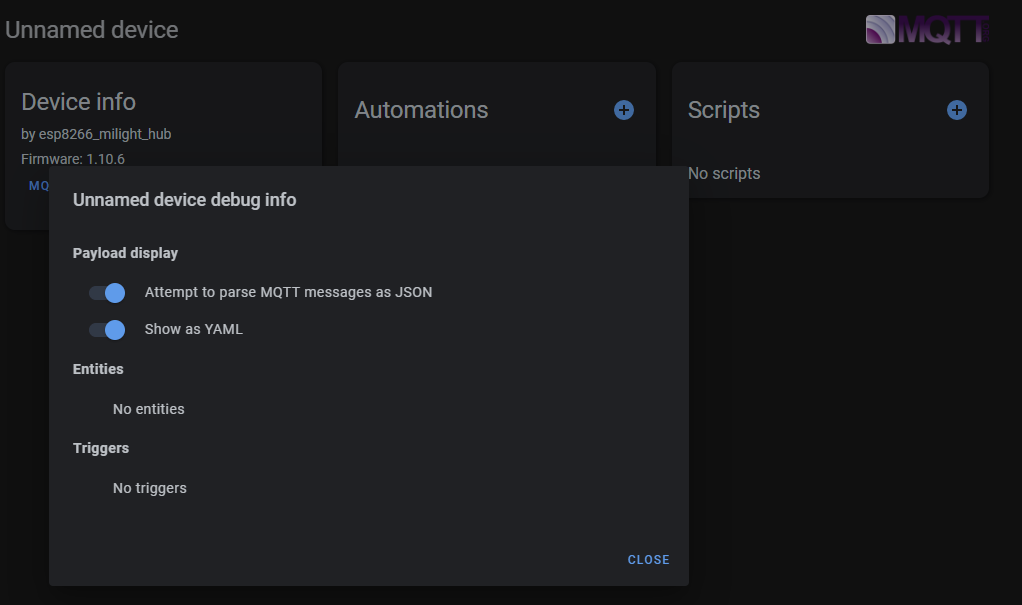Click the Unnamed device page title
This screenshot has width=1022, height=605.
point(92,30)
